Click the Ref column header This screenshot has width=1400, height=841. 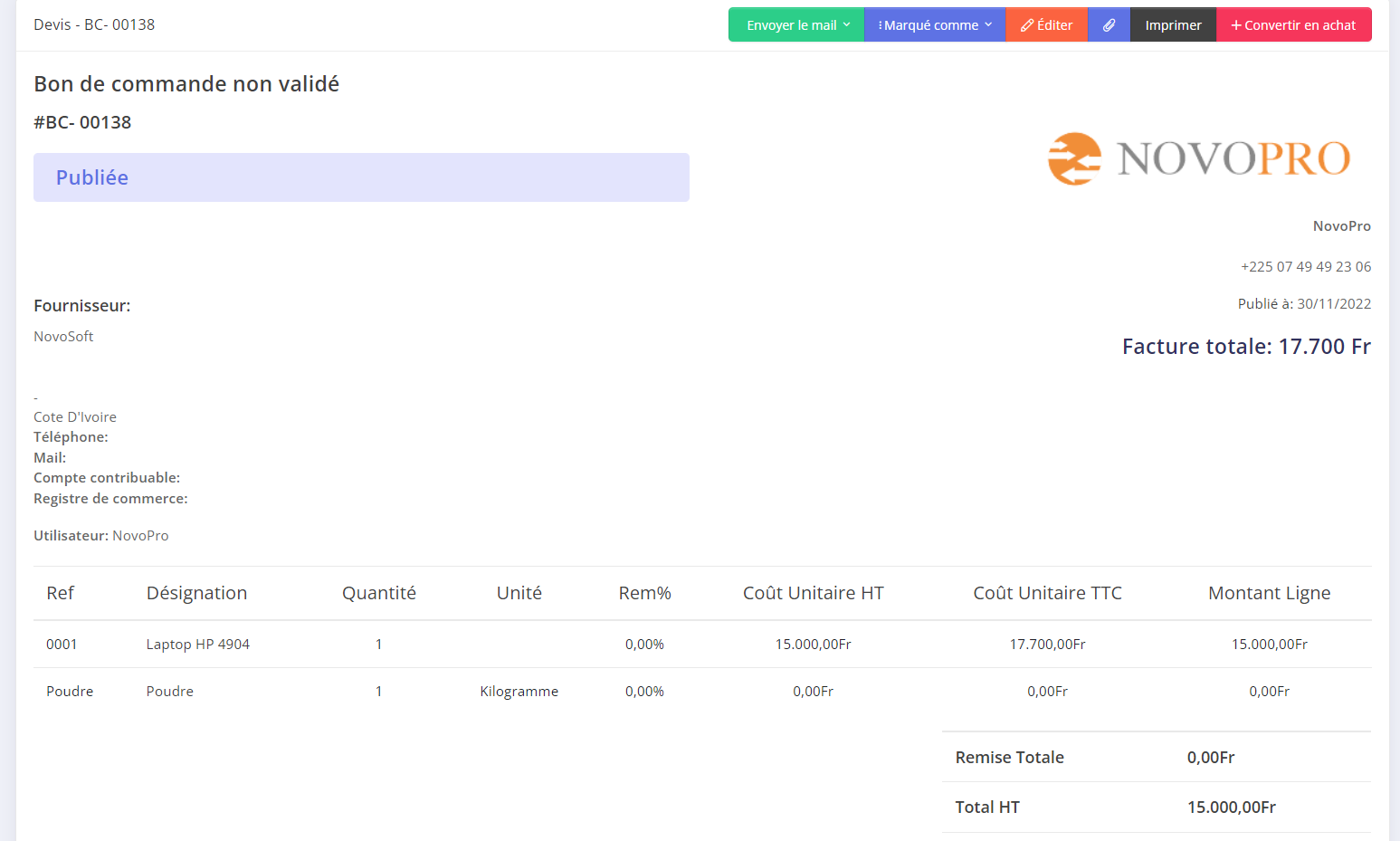[60, 593]
